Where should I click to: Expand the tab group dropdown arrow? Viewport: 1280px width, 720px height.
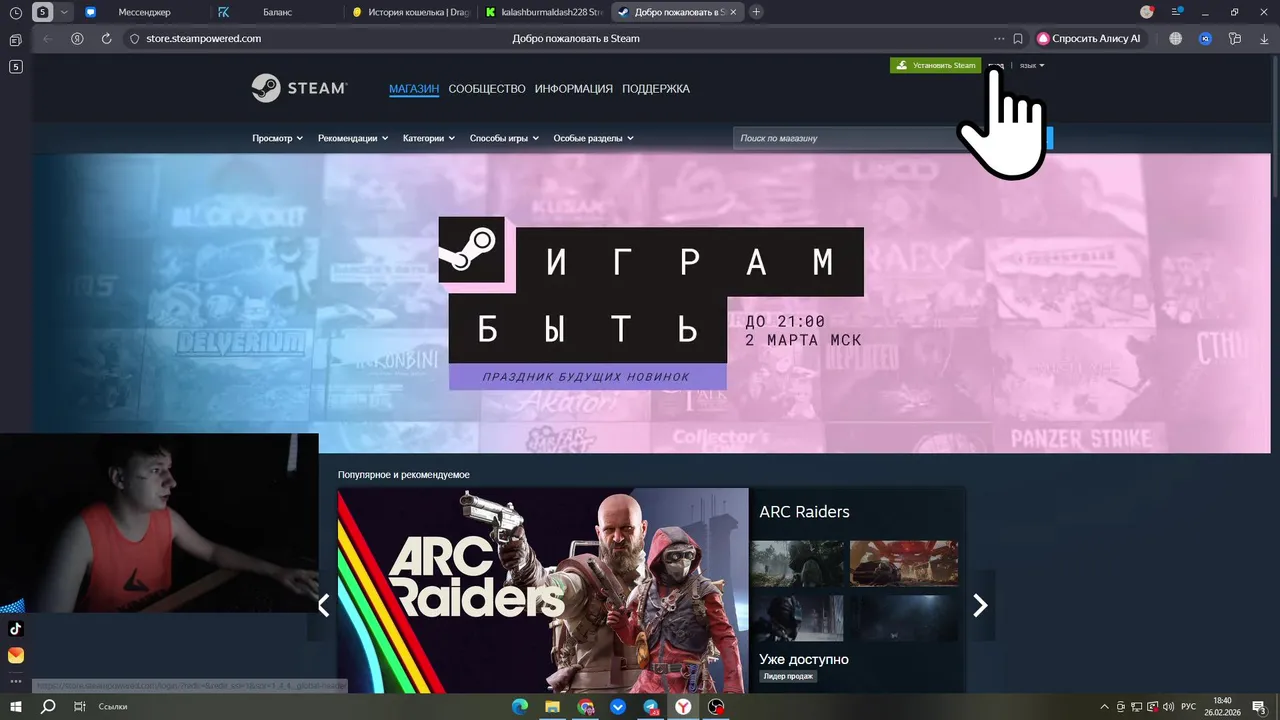[65, 12]
